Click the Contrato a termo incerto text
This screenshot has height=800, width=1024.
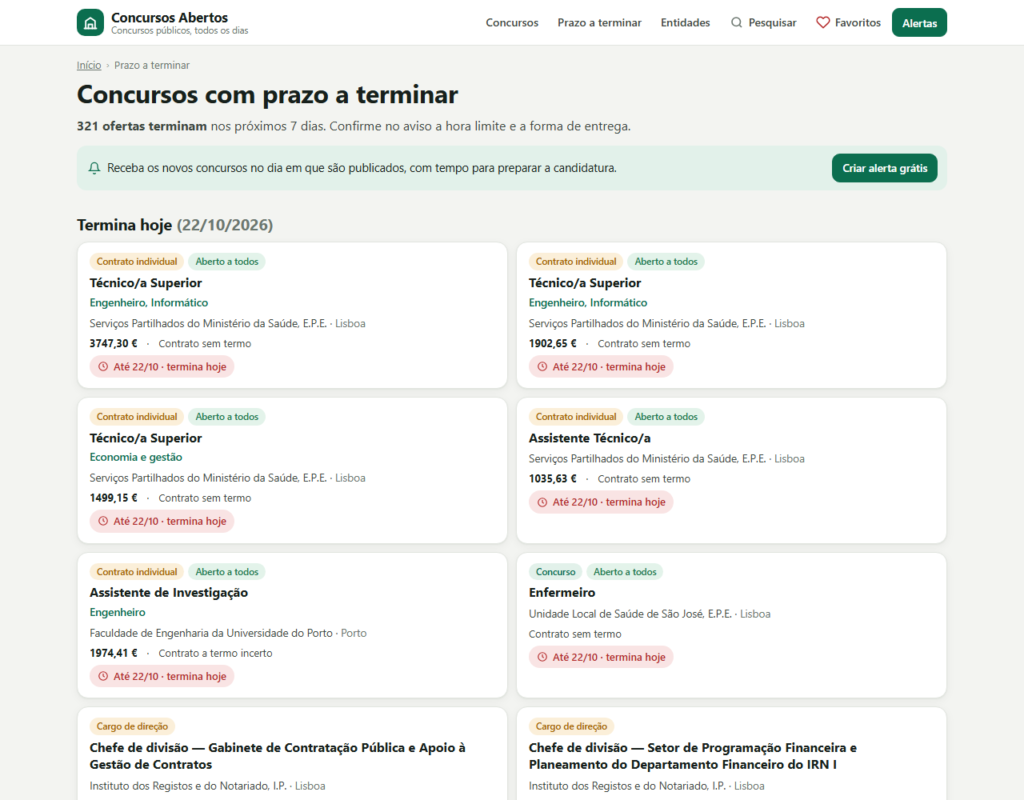click(216, 653)
